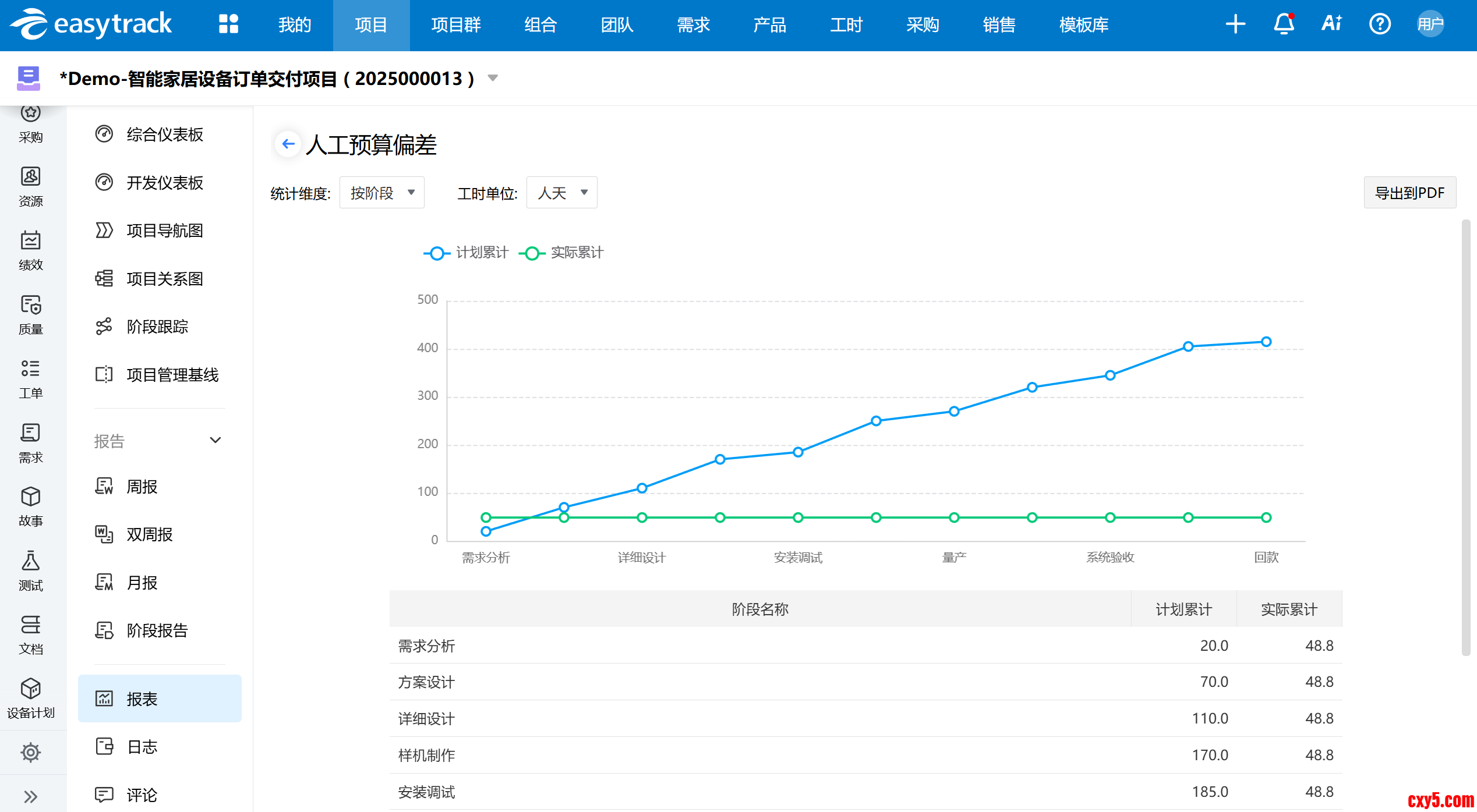
Task: Open the settings gear in left rail
Action: click(x=30, y=752)
